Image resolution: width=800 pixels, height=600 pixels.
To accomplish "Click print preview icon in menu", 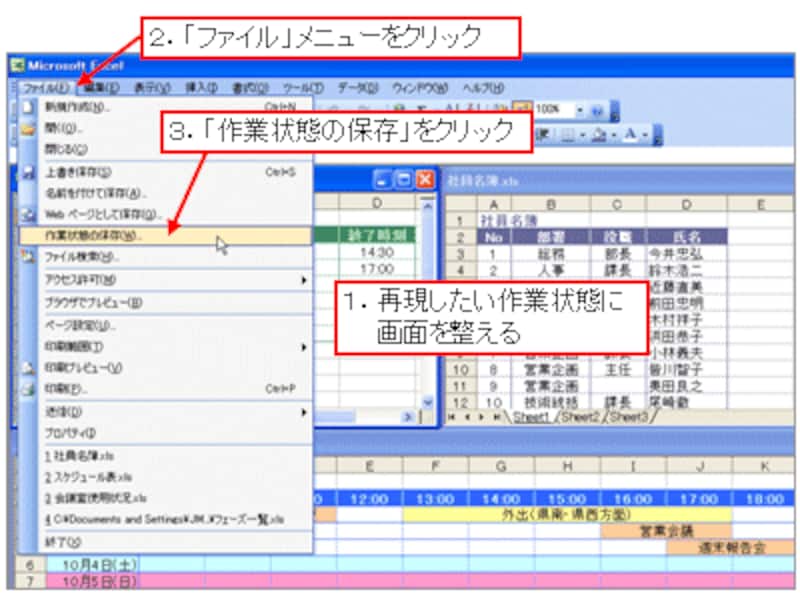I will point(28,367).
